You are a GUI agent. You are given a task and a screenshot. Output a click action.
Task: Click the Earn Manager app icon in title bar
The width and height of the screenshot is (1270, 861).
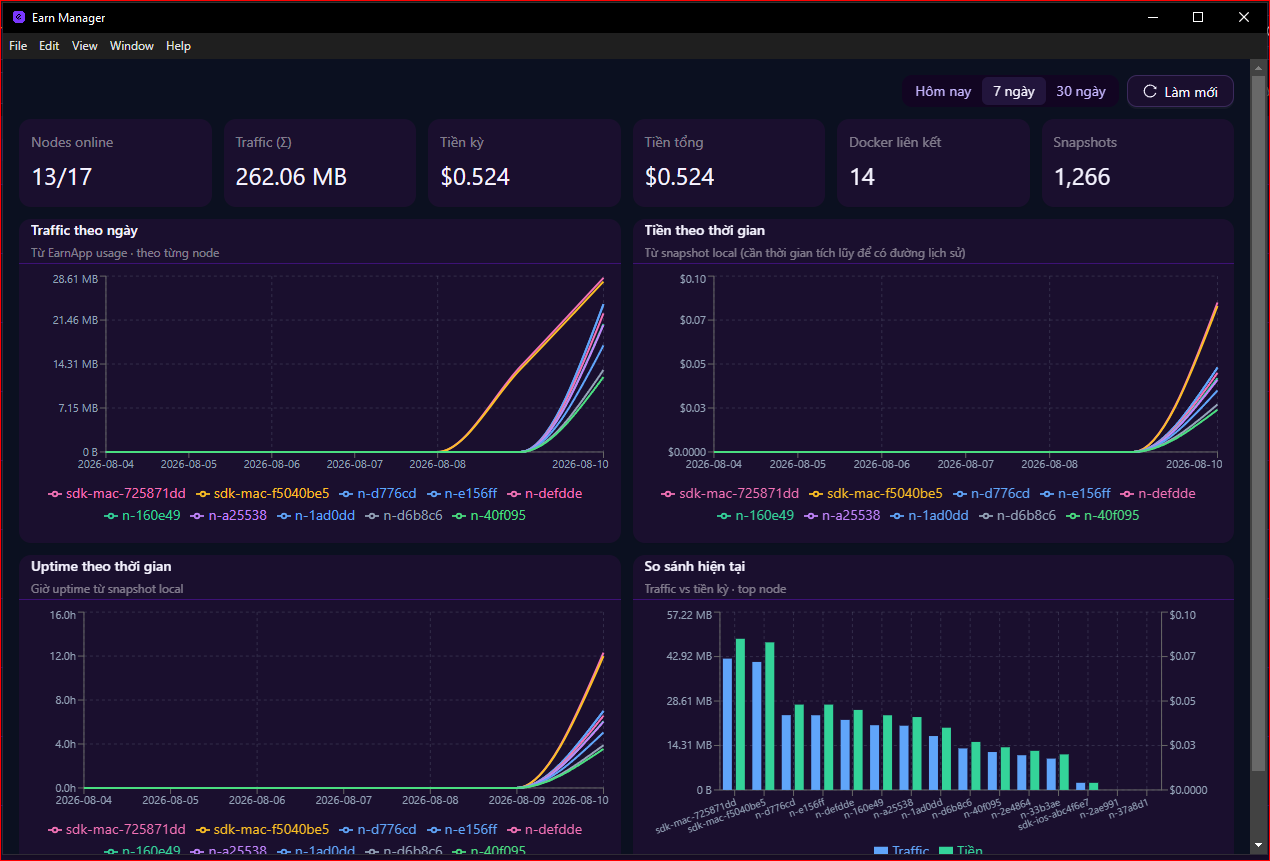pyautogui.click(x=19, y=17)
